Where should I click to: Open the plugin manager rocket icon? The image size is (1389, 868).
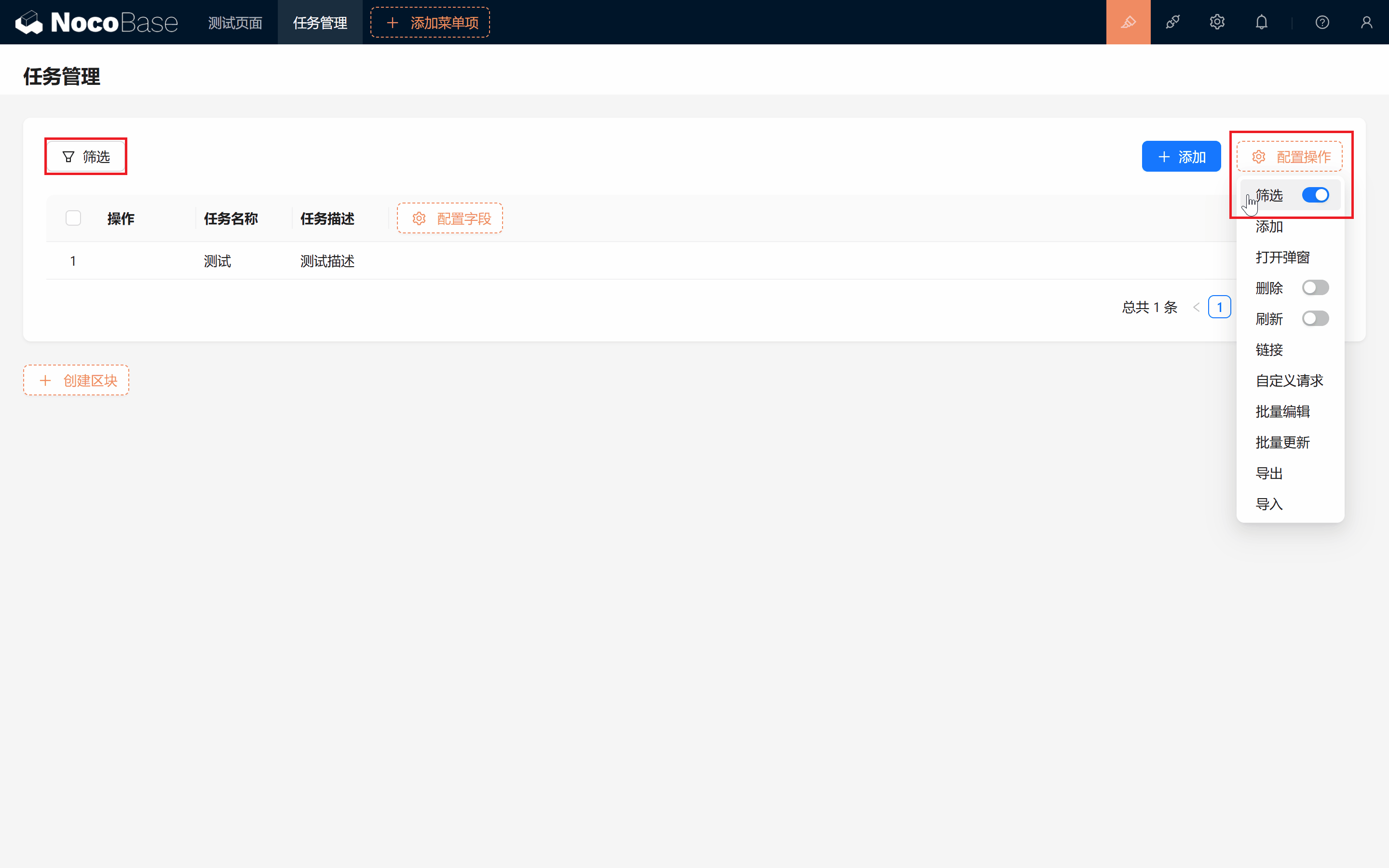1172,22
